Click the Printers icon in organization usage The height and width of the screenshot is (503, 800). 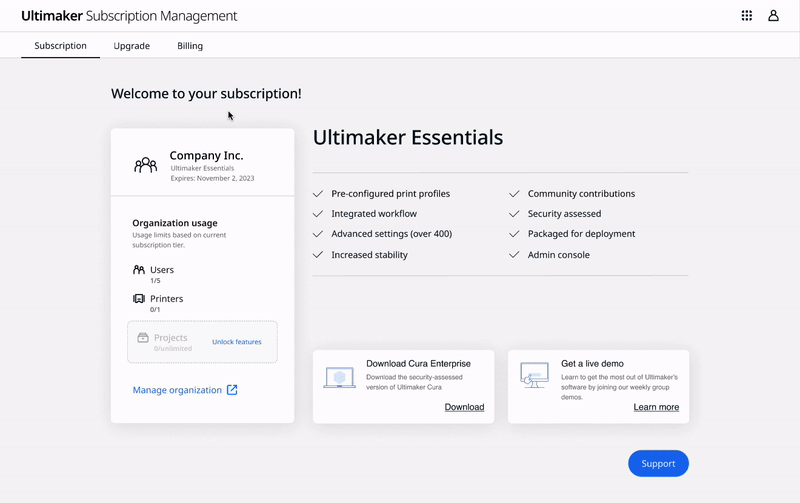(x=139, y=298)
